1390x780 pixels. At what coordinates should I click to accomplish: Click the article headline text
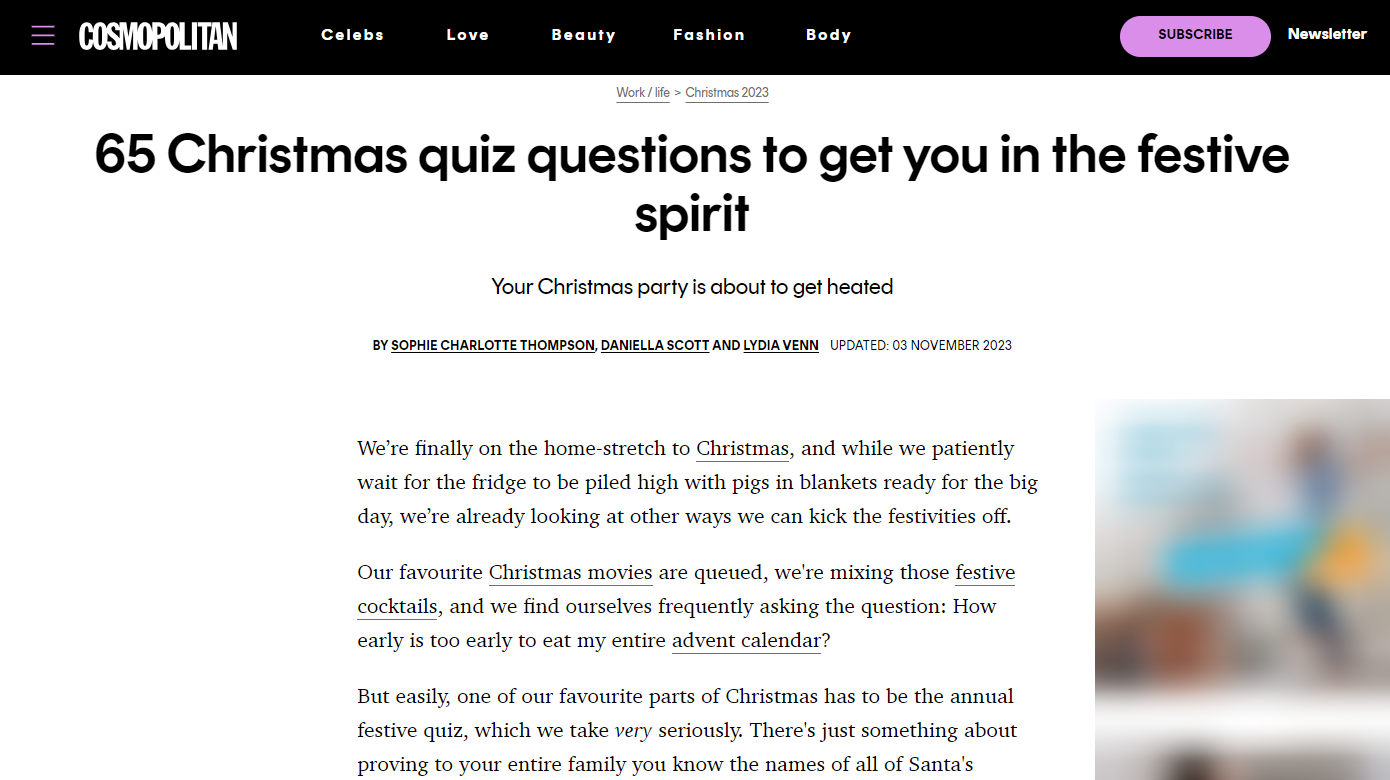pos(692,184)
